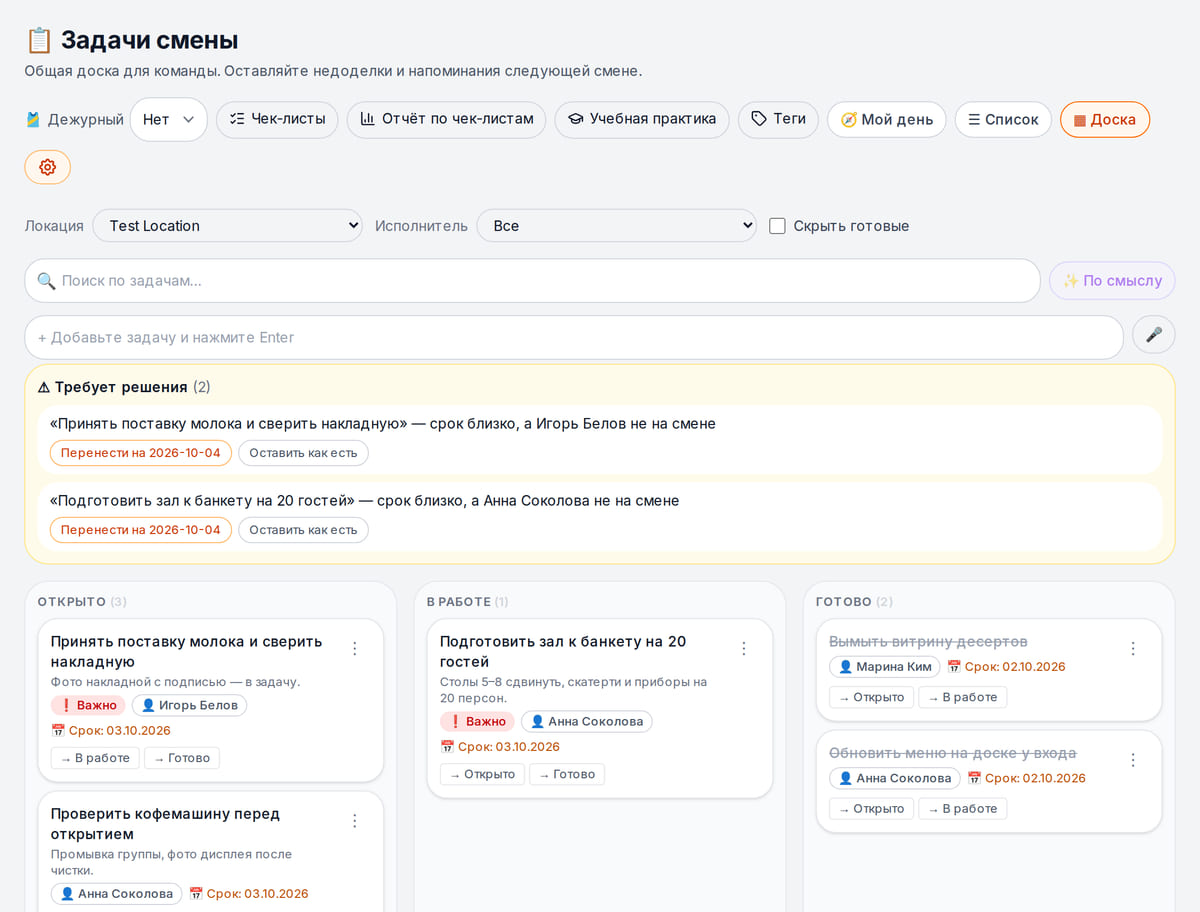Click the microphone voice input icon
Screen dimensions: 1200x912
click(1153, 335)
